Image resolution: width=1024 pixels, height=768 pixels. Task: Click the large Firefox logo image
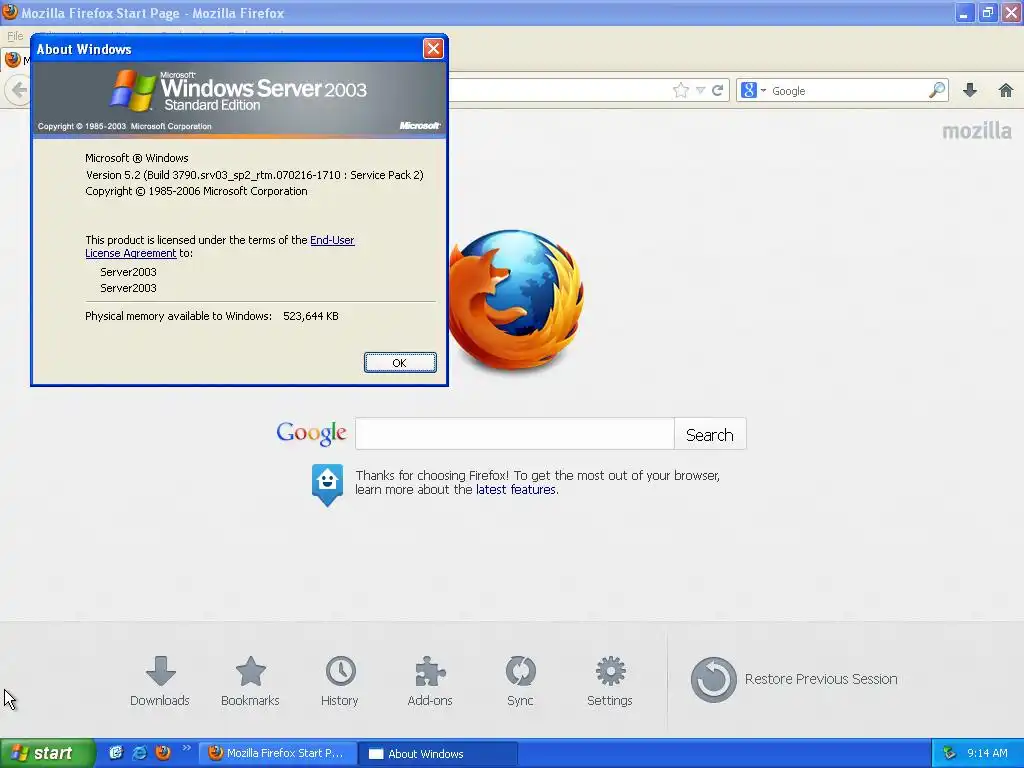(x=516, y=299)
